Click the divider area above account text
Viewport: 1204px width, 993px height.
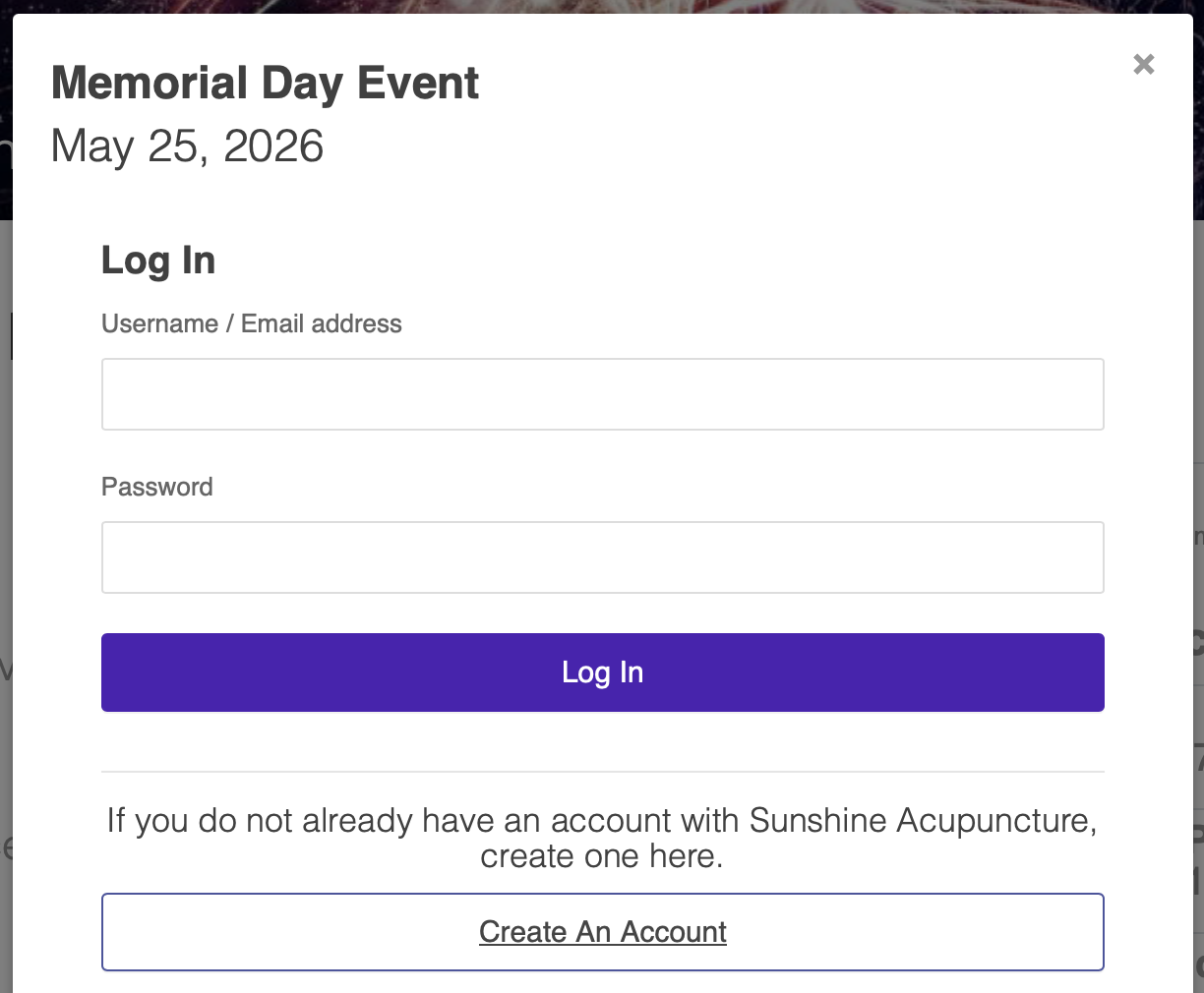[x=602, y=771]
